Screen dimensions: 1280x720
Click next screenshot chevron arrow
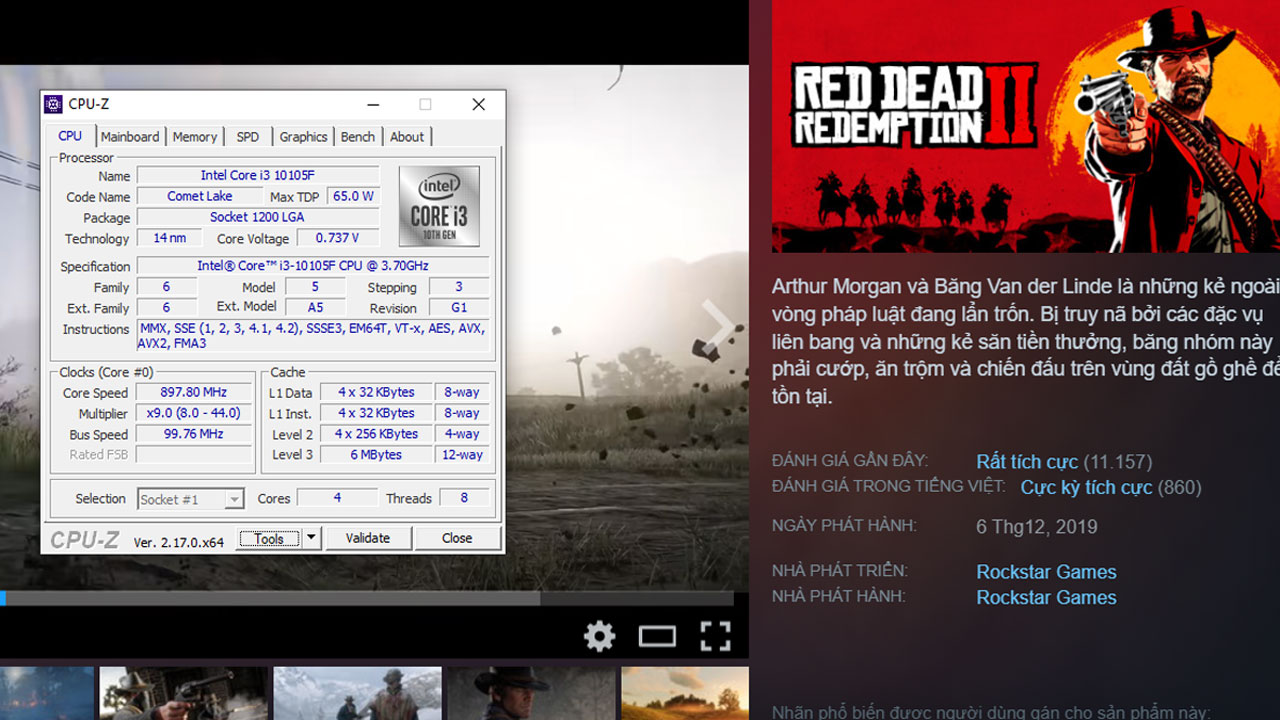click(719, 326)
